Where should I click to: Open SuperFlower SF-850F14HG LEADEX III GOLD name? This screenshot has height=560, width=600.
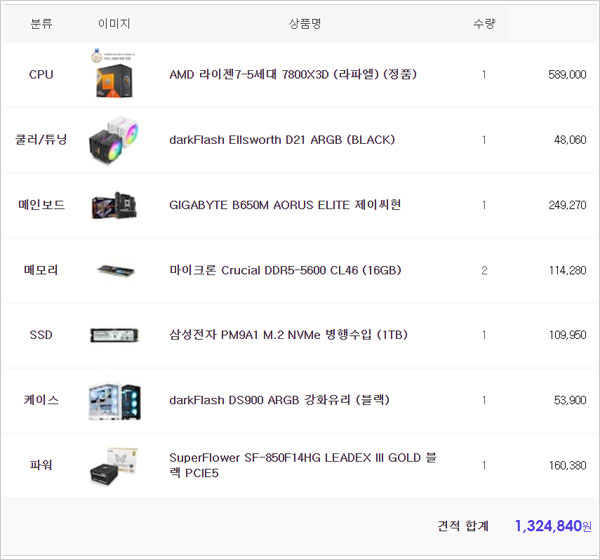pos(303,465)
